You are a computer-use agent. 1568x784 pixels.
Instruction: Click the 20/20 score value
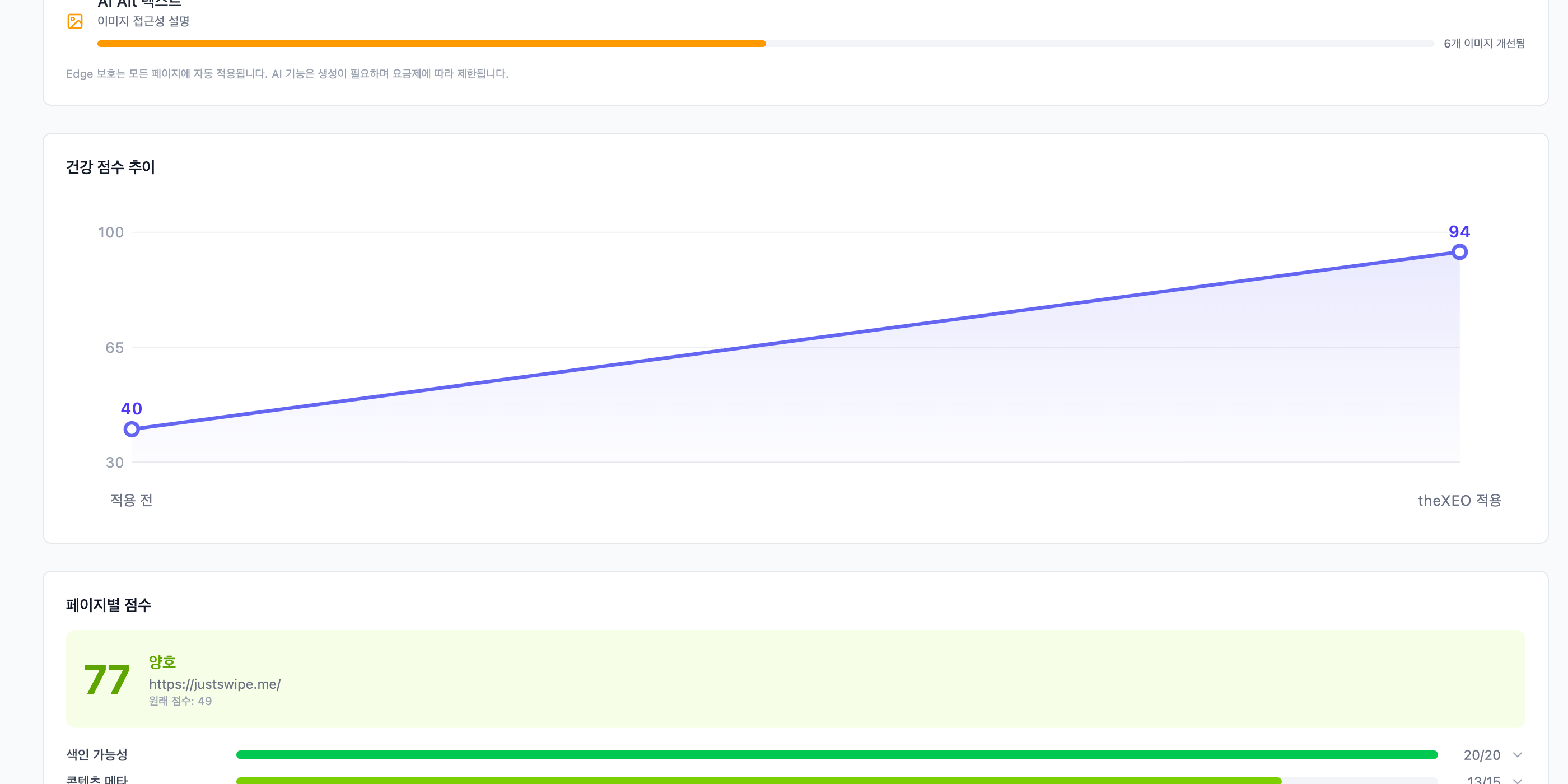tap(1481, 755)
